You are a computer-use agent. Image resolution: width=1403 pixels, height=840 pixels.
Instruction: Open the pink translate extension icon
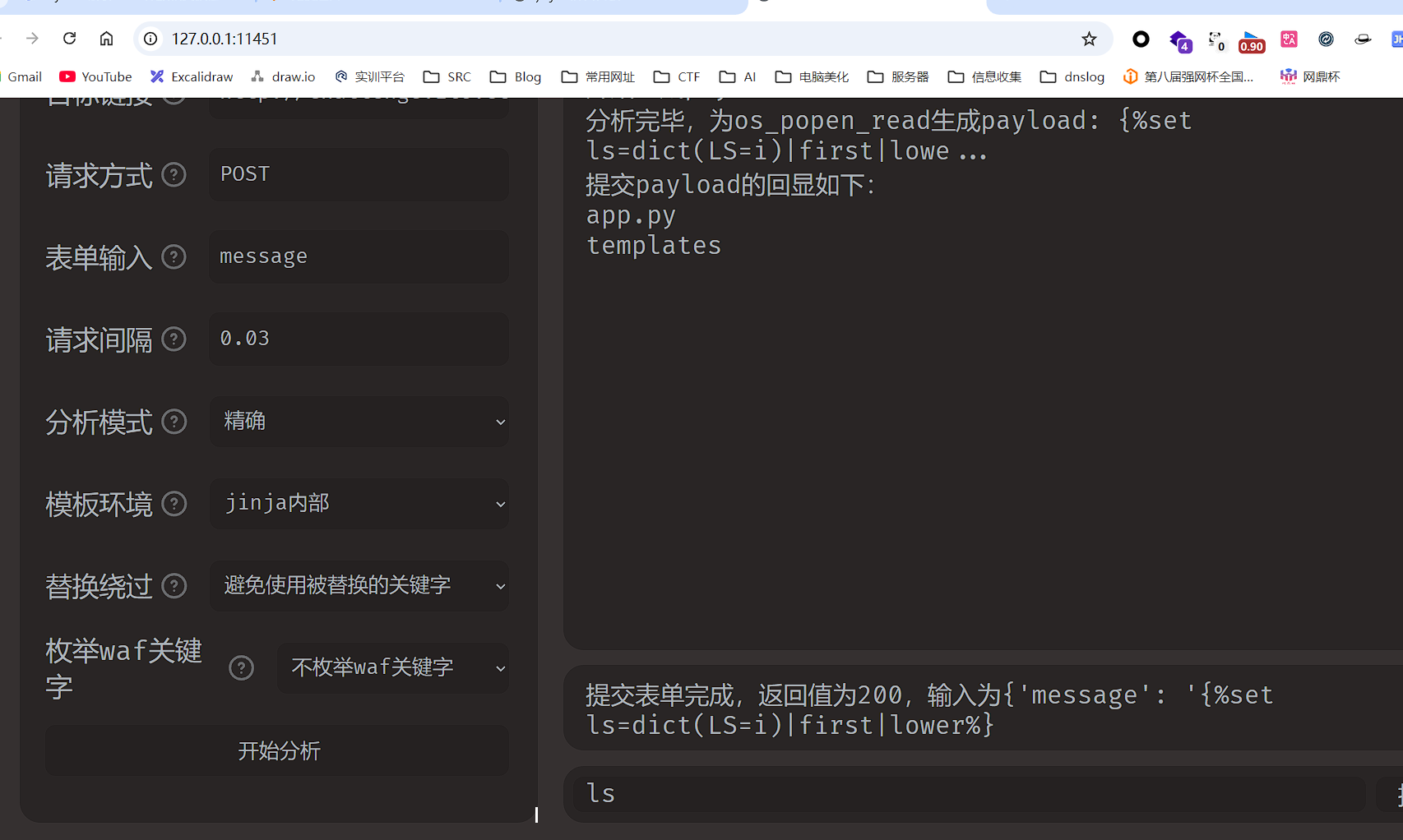point(1289,39)
